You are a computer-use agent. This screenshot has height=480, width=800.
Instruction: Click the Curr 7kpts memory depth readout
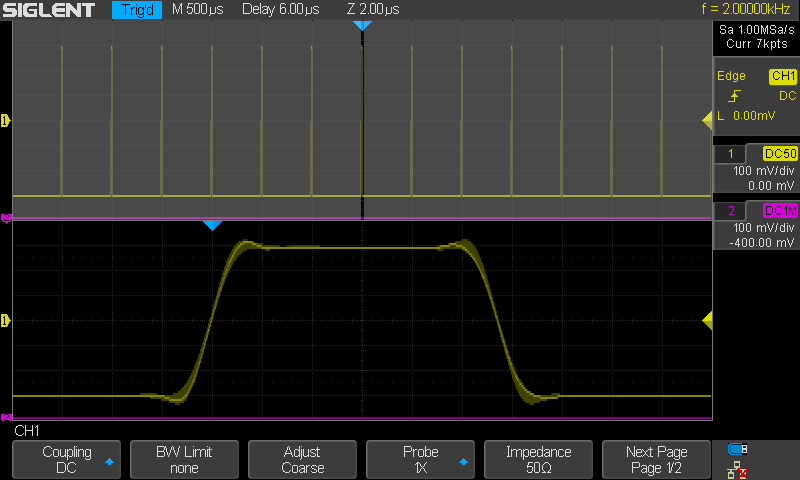point(757,44)
